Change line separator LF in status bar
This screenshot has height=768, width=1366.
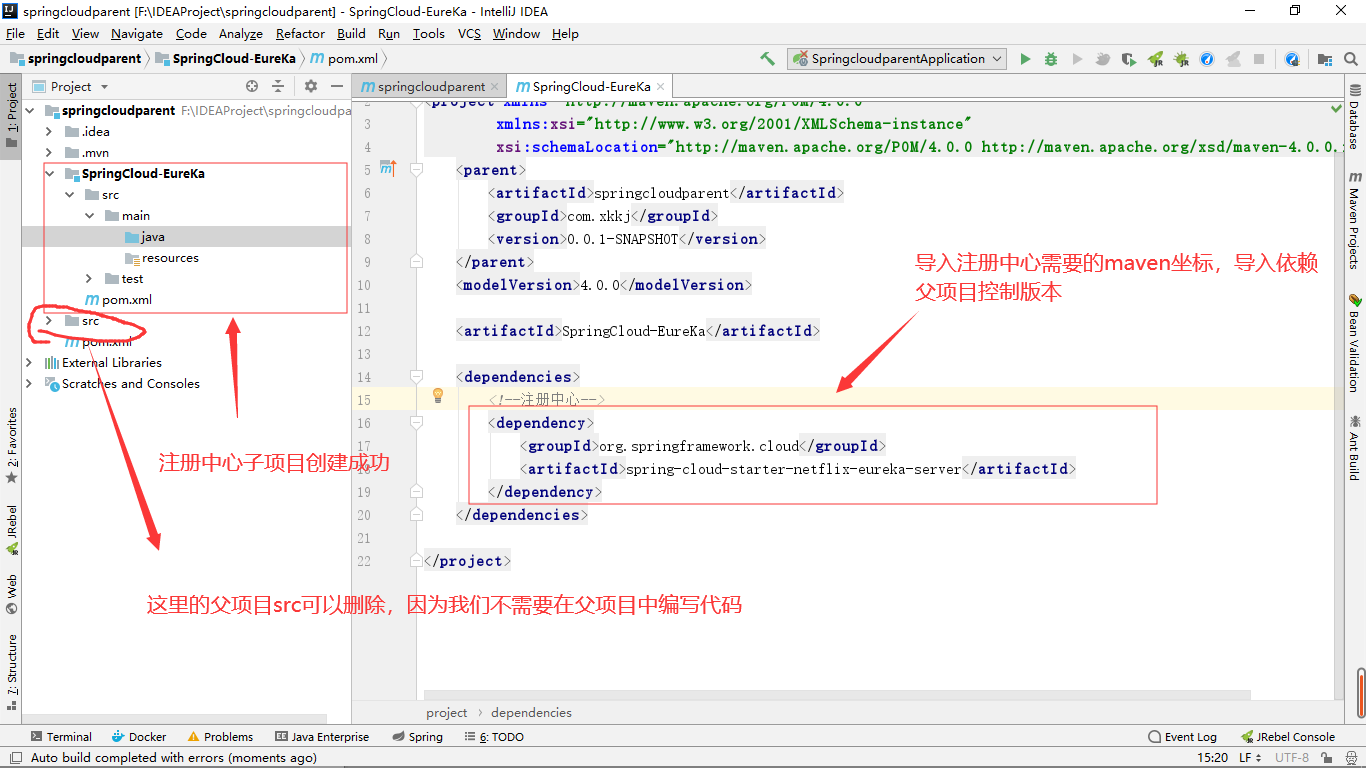(1250, 758)
